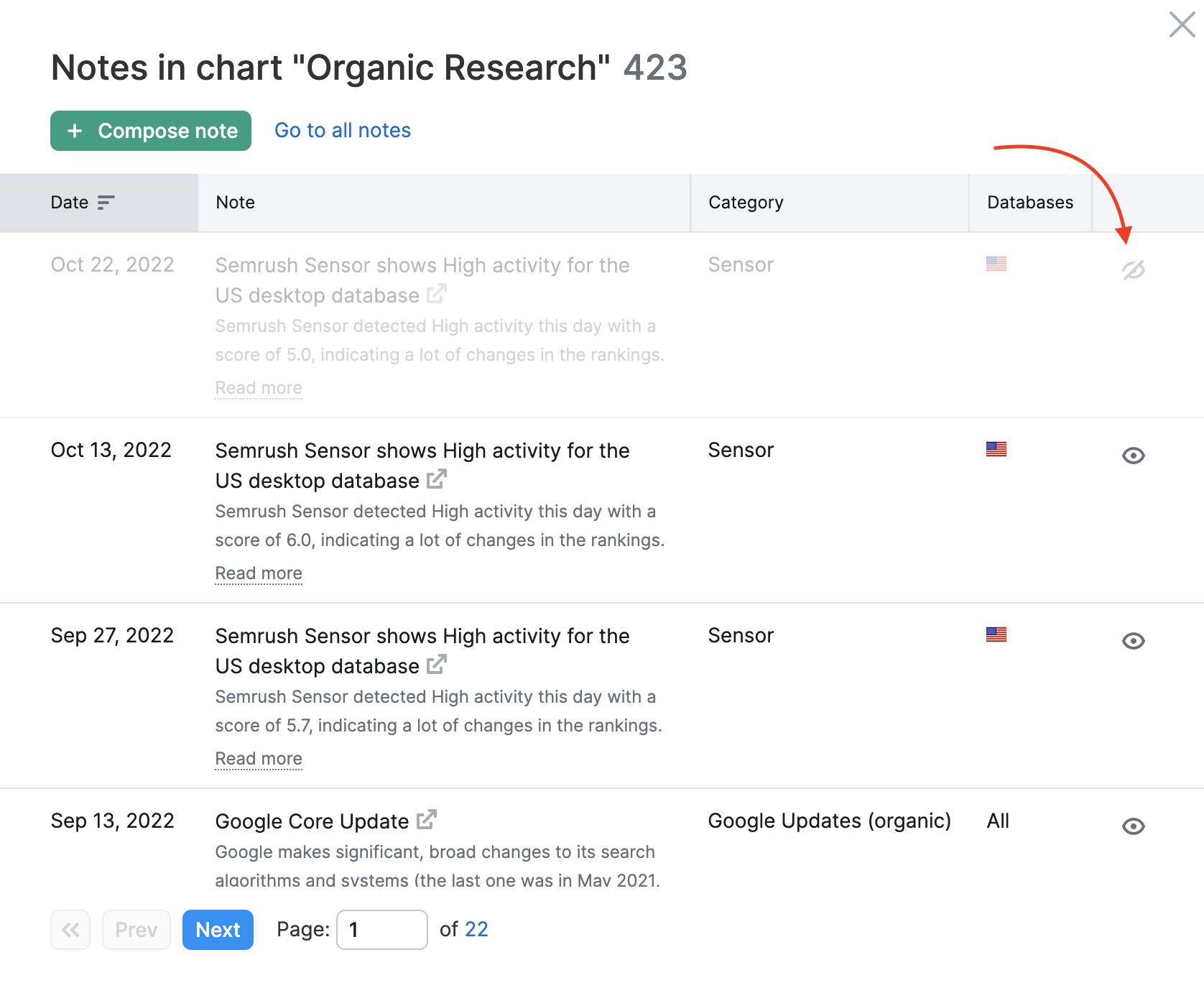Viewport: 1204px width, 983px height.
Task: Hide the Sep 27, 2022 note
Action: click(x=1133, y=641)
